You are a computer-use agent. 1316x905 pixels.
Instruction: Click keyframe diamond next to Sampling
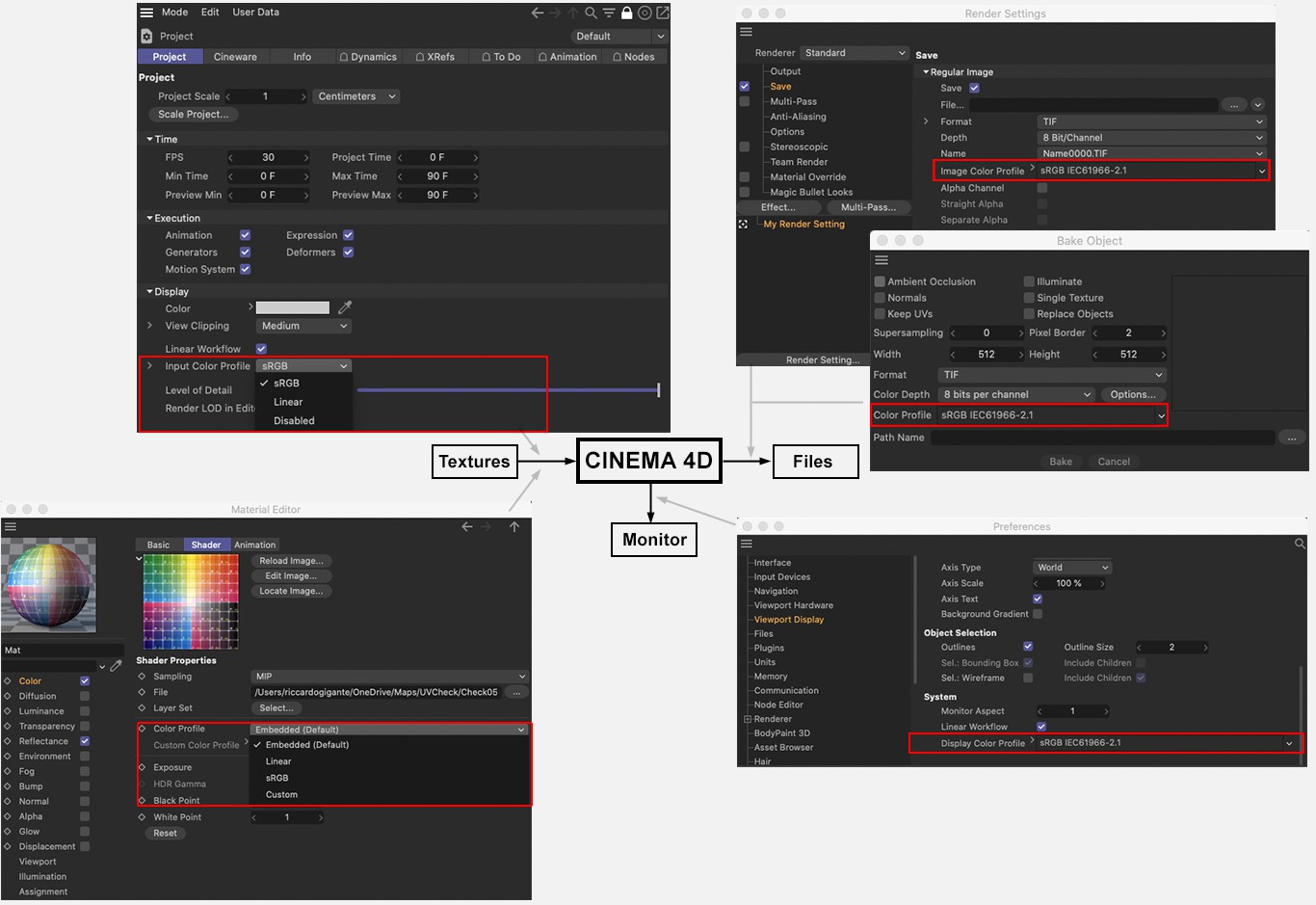pos(142,676)
